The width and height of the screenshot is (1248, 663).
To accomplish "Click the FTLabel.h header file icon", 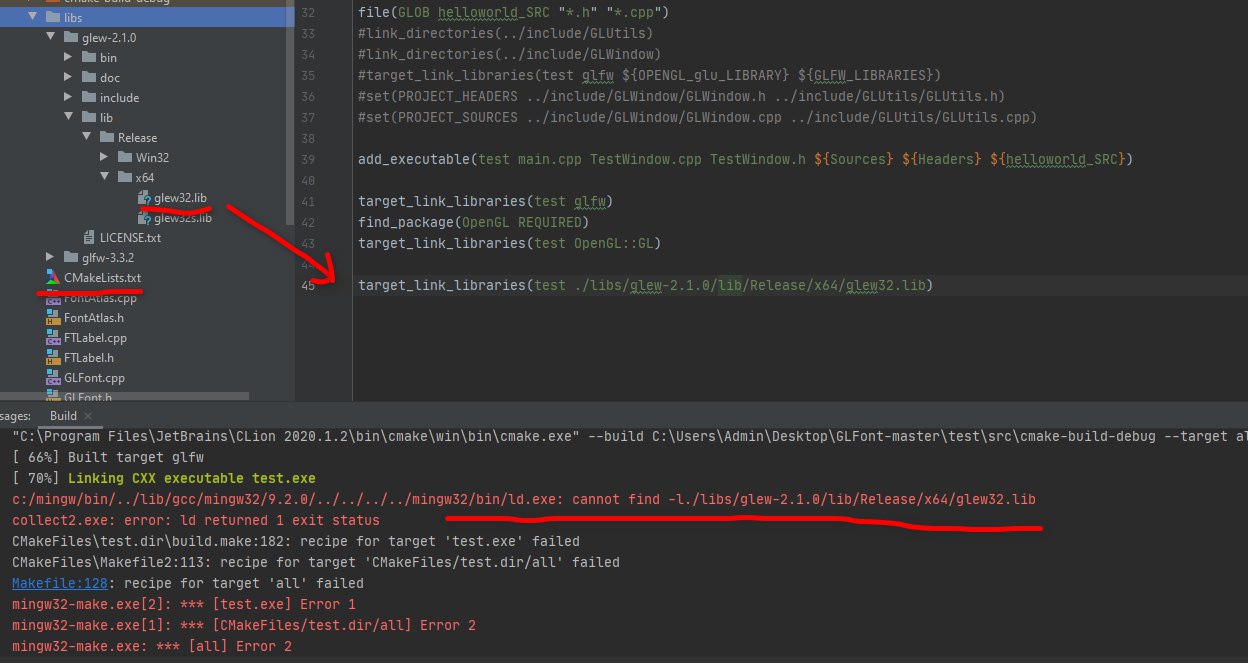I will coord(53,357).
